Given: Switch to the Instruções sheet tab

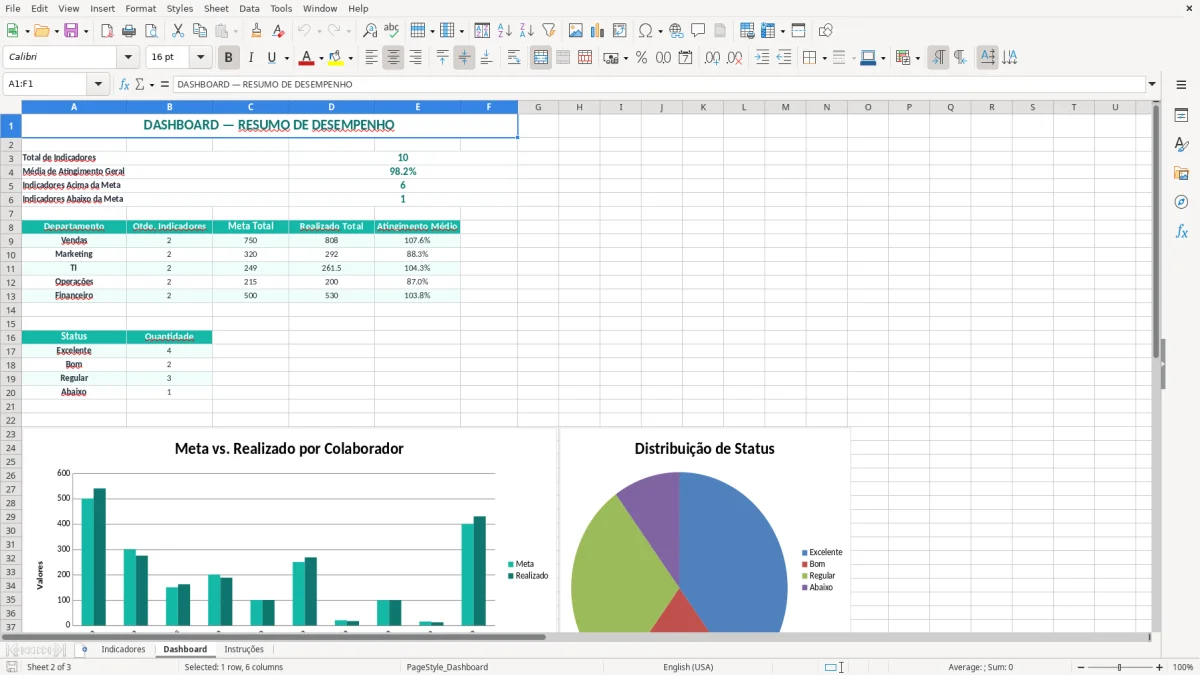Looking at the screenshot, I should pos(244,649).
